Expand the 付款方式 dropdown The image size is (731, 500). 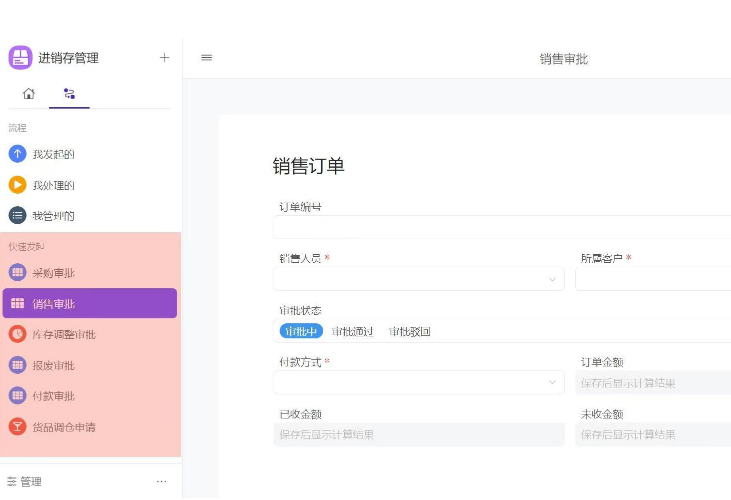coord(419,383)
